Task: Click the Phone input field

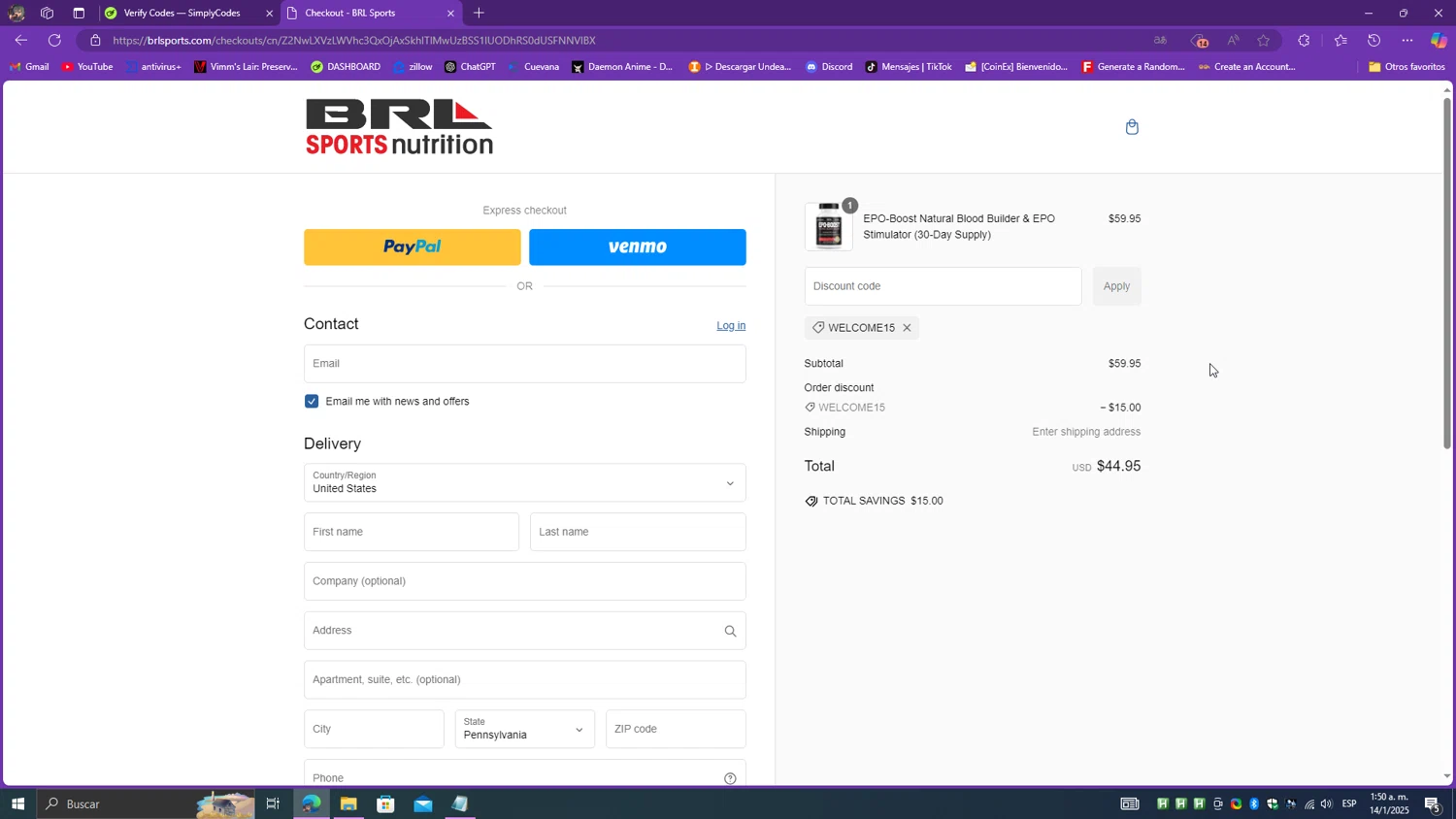Action: pos(524,774)
